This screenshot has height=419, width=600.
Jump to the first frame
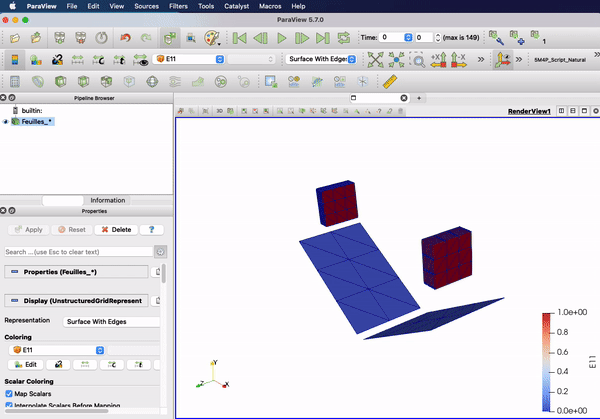point(239,38)
